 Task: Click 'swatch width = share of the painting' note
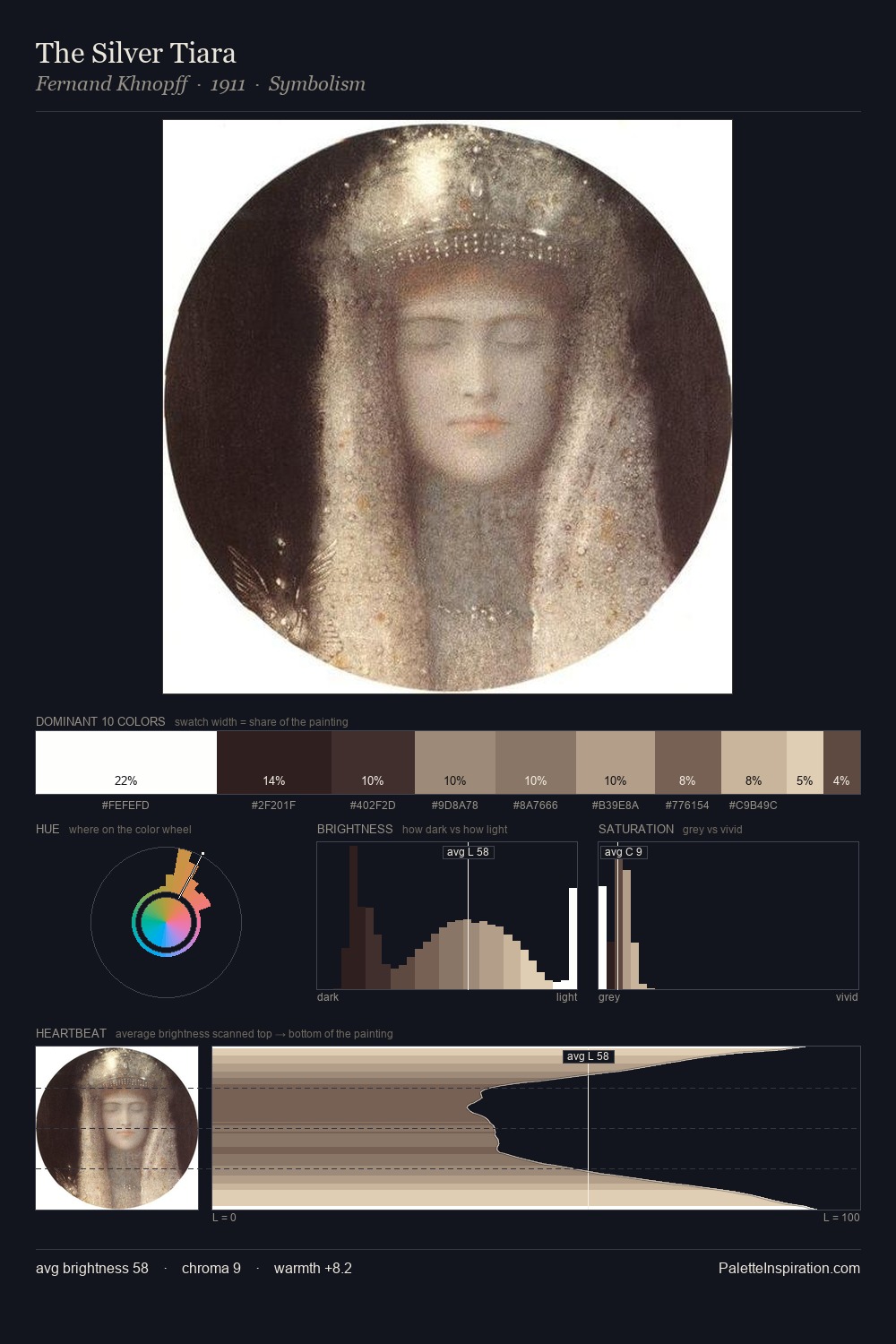262,722
